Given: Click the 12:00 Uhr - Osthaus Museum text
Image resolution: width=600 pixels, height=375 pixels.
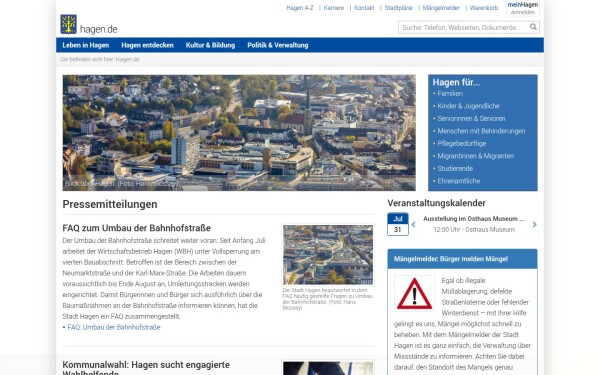Looking at the screenshot, I should (x=474, y=230).
